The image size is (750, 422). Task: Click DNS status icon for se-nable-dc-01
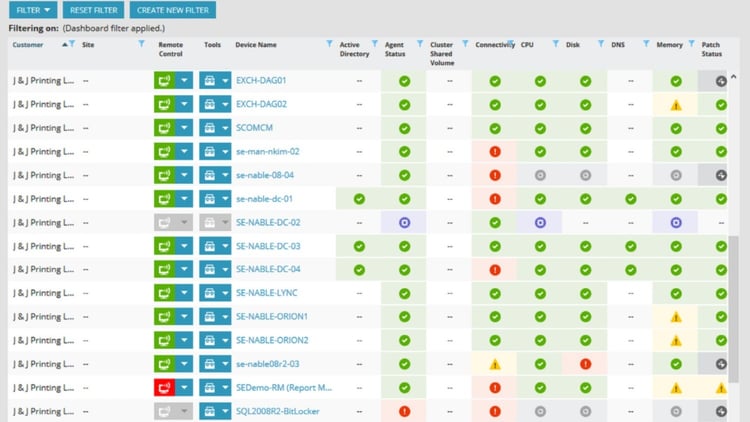coord(631,199)
